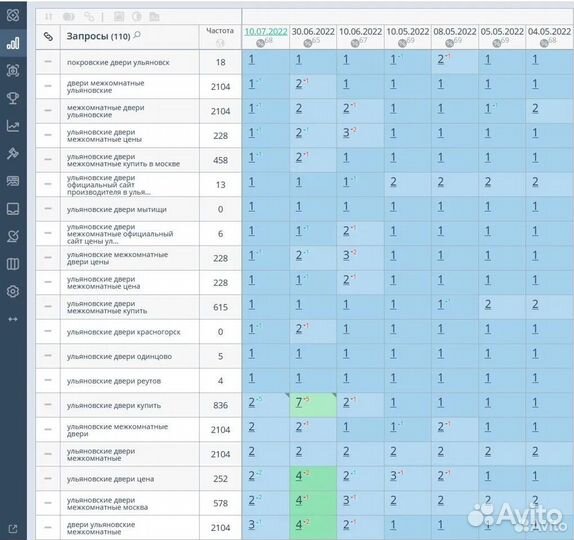The height and width of the screenshot is (540, 574).
Task: Open the page-layout audit sidebar icon
Action: coord(13,181)
